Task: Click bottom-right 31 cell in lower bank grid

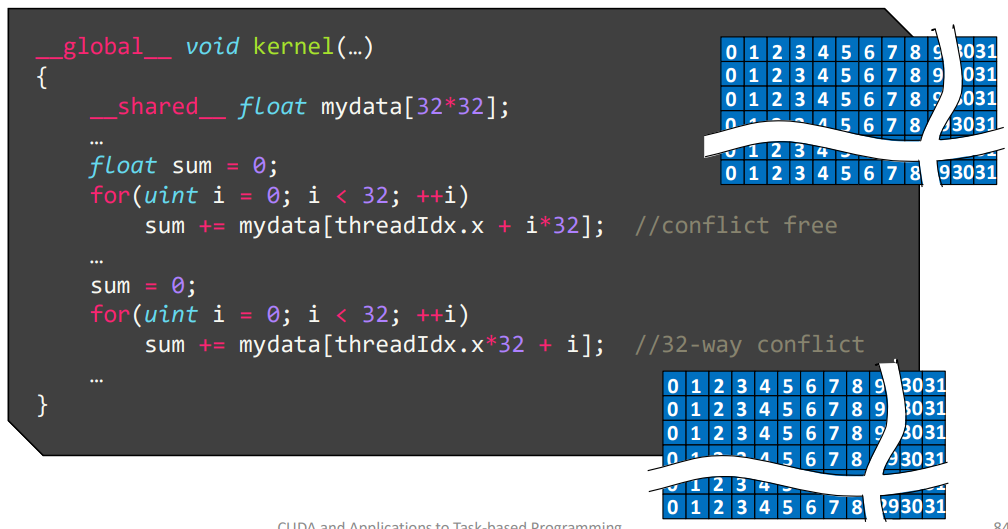Action: coord(934,507)
